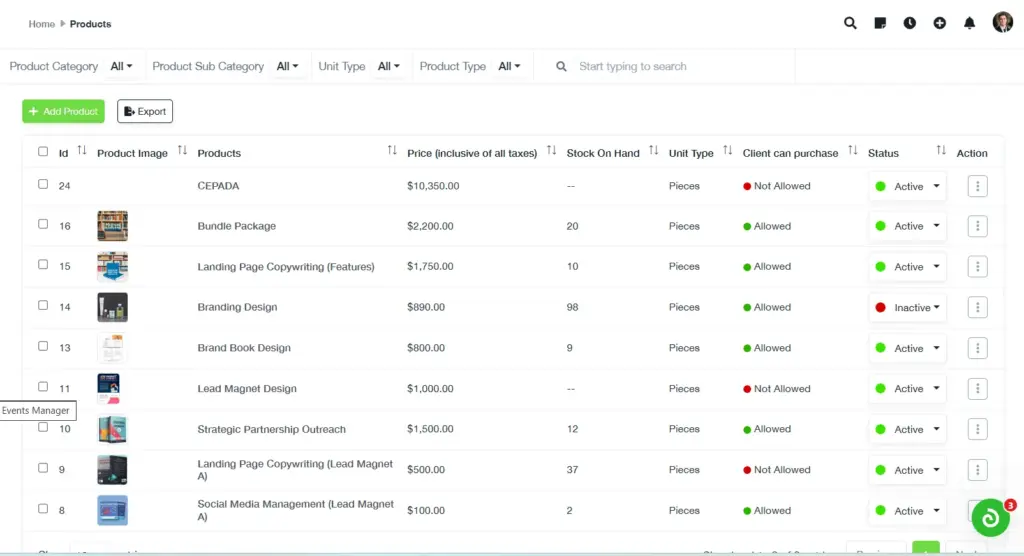Click the search magnifier beside search field
Image resolution: width=1024 pixels, height=556 pixels.
point(561,66)
